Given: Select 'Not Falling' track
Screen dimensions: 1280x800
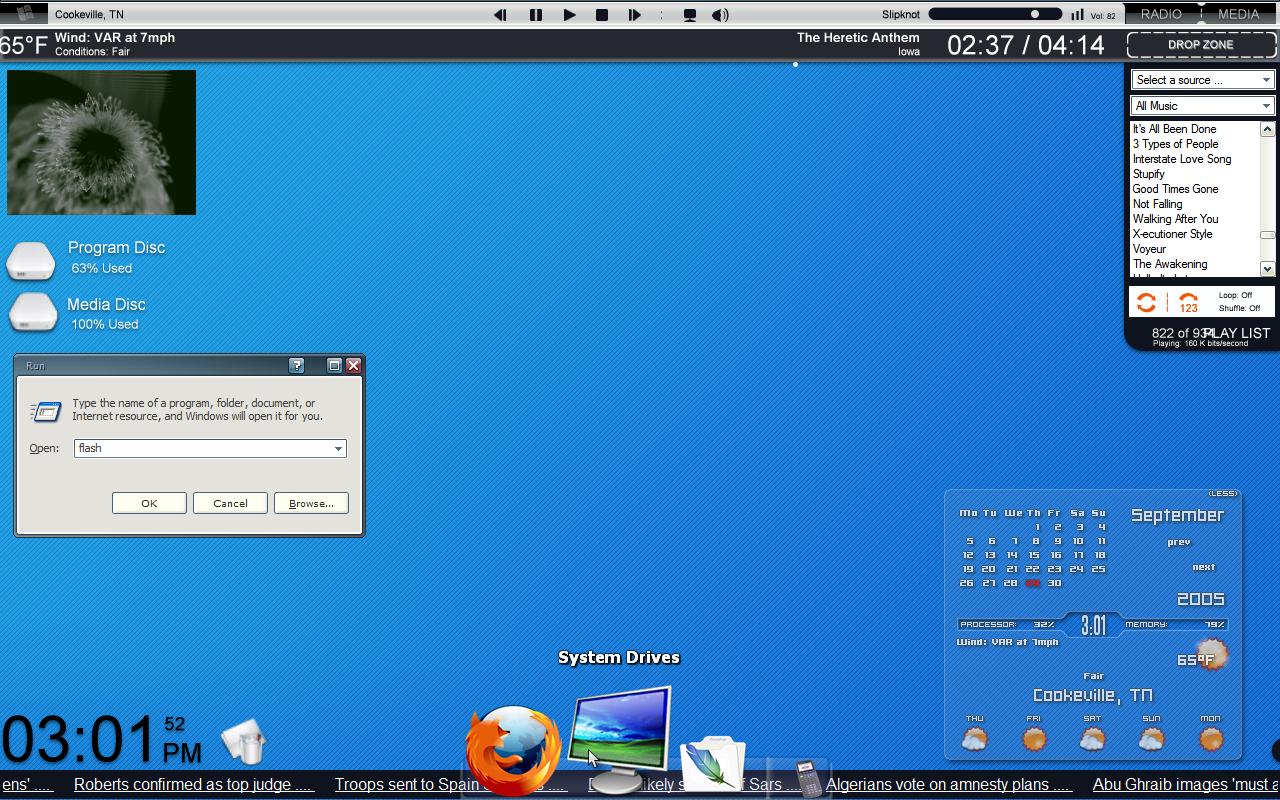Looking at the screenshot, I should coord(1157,204).
